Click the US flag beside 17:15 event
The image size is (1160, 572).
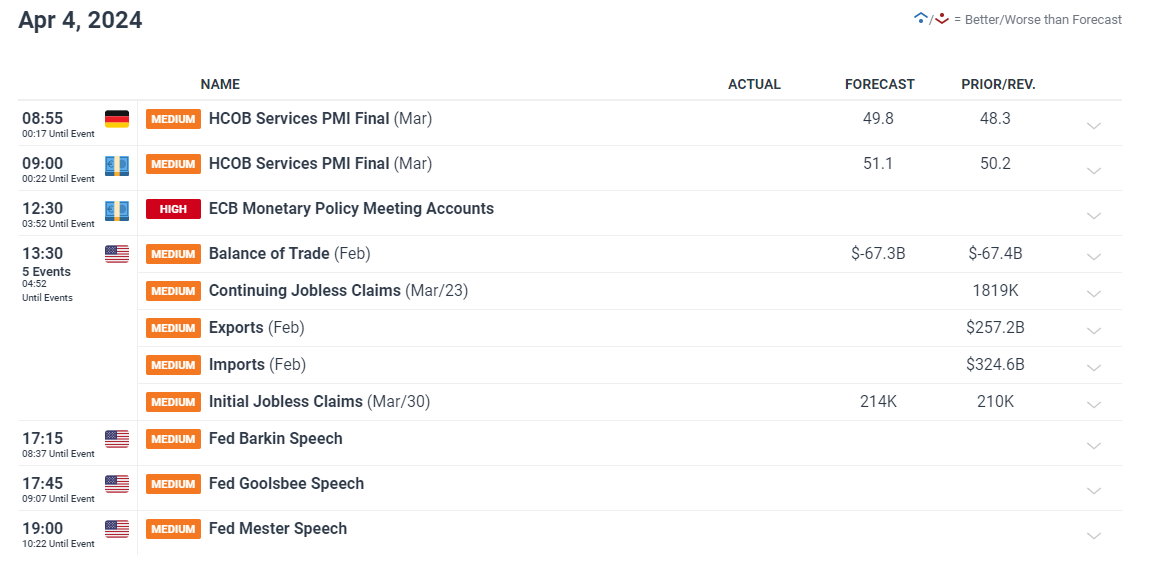(117, 439)
